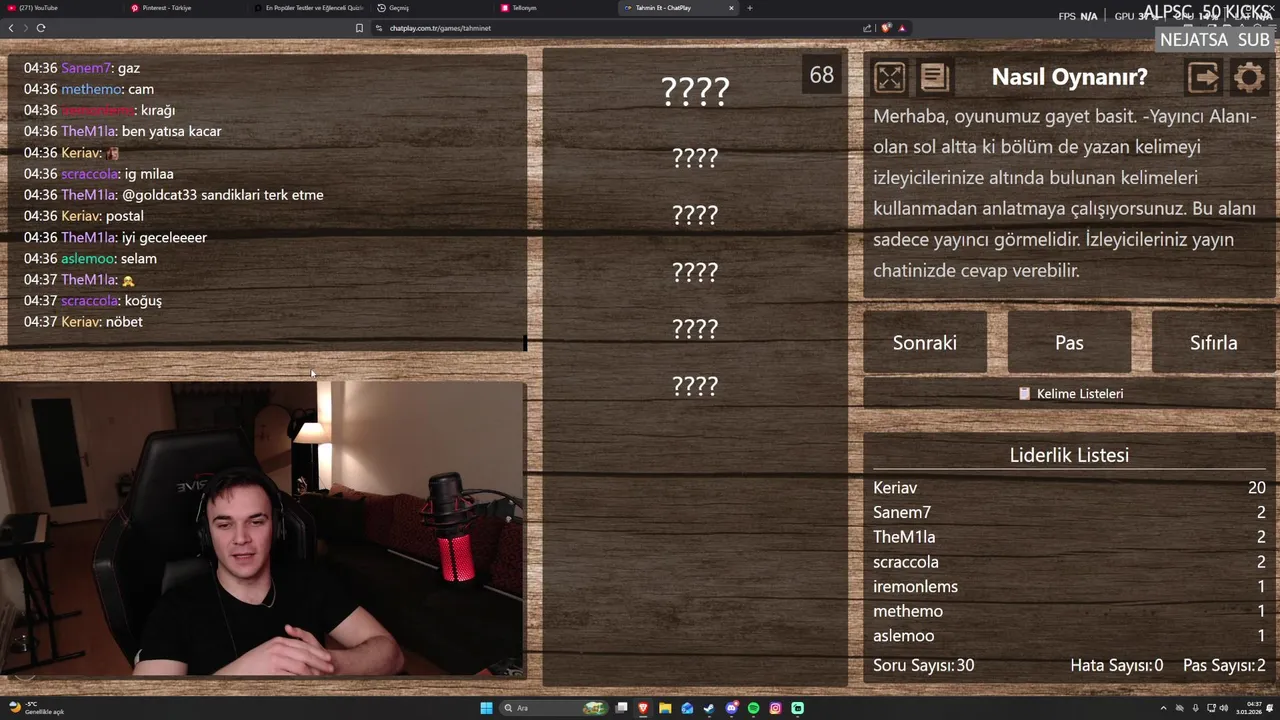Click chat message 'scraccola: ig milaa'
The height and width of the screenshot is (720, 1280).
99,174
